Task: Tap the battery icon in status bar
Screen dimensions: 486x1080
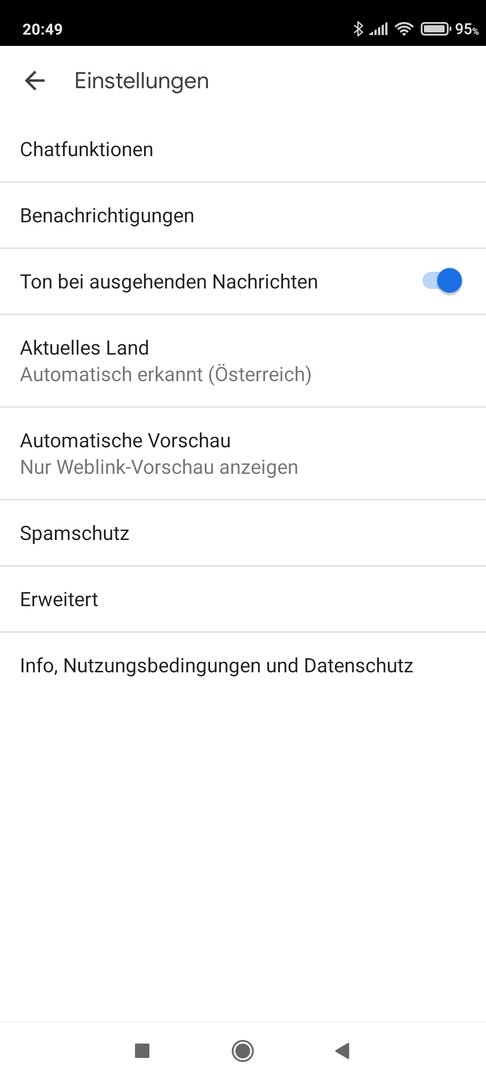Action: pos(435,29)
